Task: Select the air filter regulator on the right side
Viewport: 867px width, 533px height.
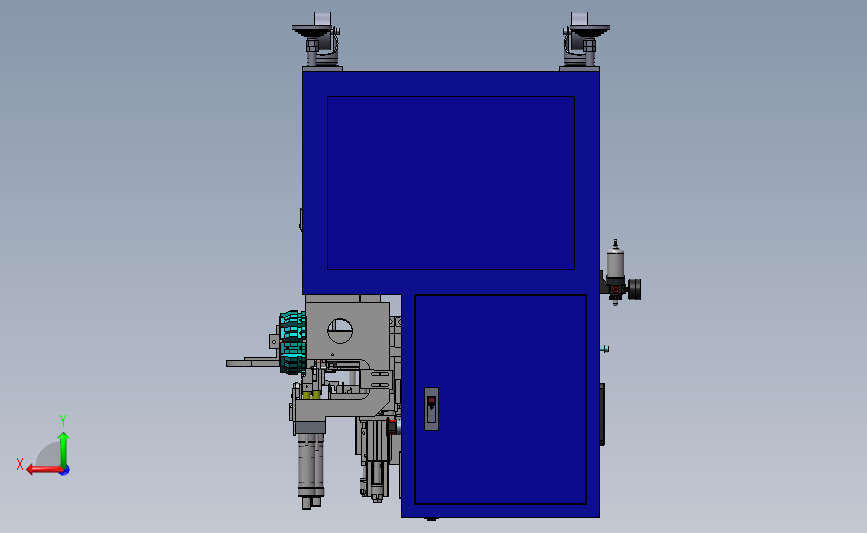Action: click(621, 273)
